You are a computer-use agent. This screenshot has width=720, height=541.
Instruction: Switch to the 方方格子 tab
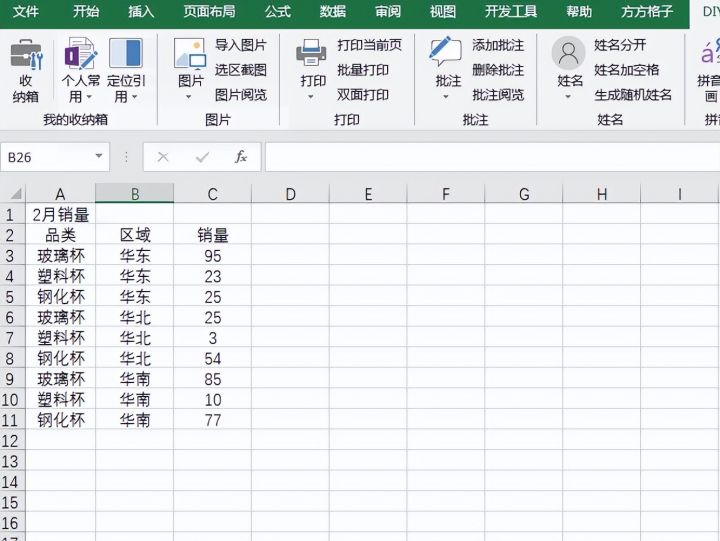click(647, 11)
